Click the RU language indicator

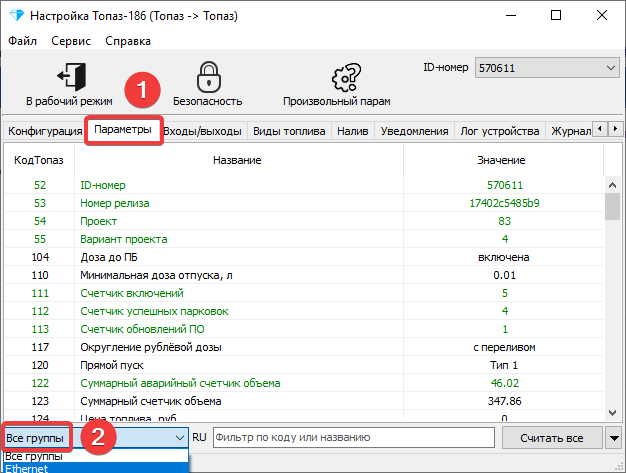(x=199, y=437)
